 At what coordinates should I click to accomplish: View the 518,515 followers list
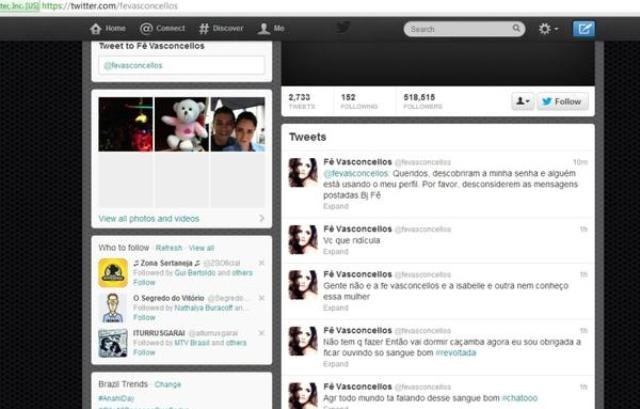point(422,101)
